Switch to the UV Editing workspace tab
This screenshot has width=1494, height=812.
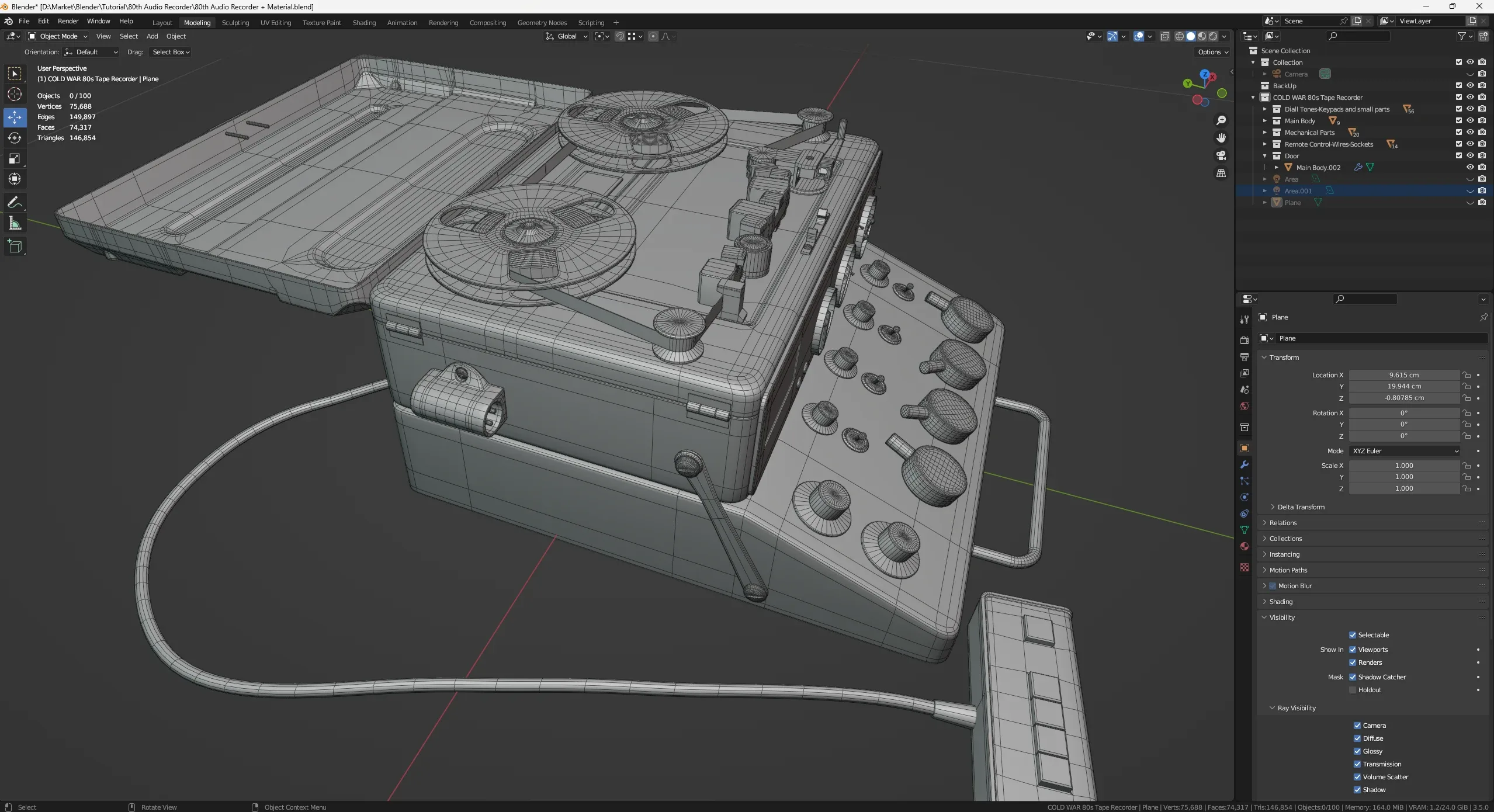click(275, 23)
